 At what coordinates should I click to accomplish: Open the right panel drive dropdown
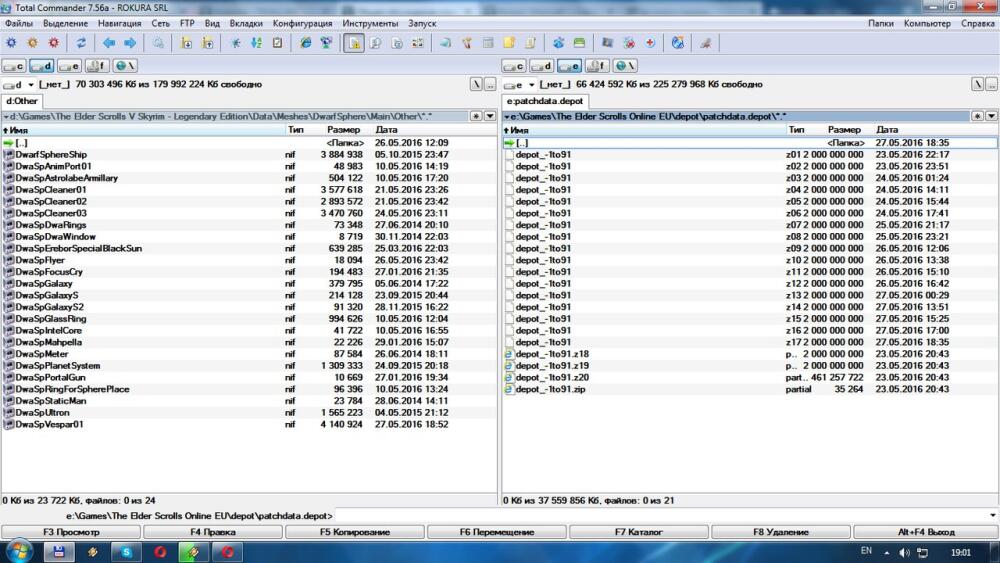[x=531, y=84]
